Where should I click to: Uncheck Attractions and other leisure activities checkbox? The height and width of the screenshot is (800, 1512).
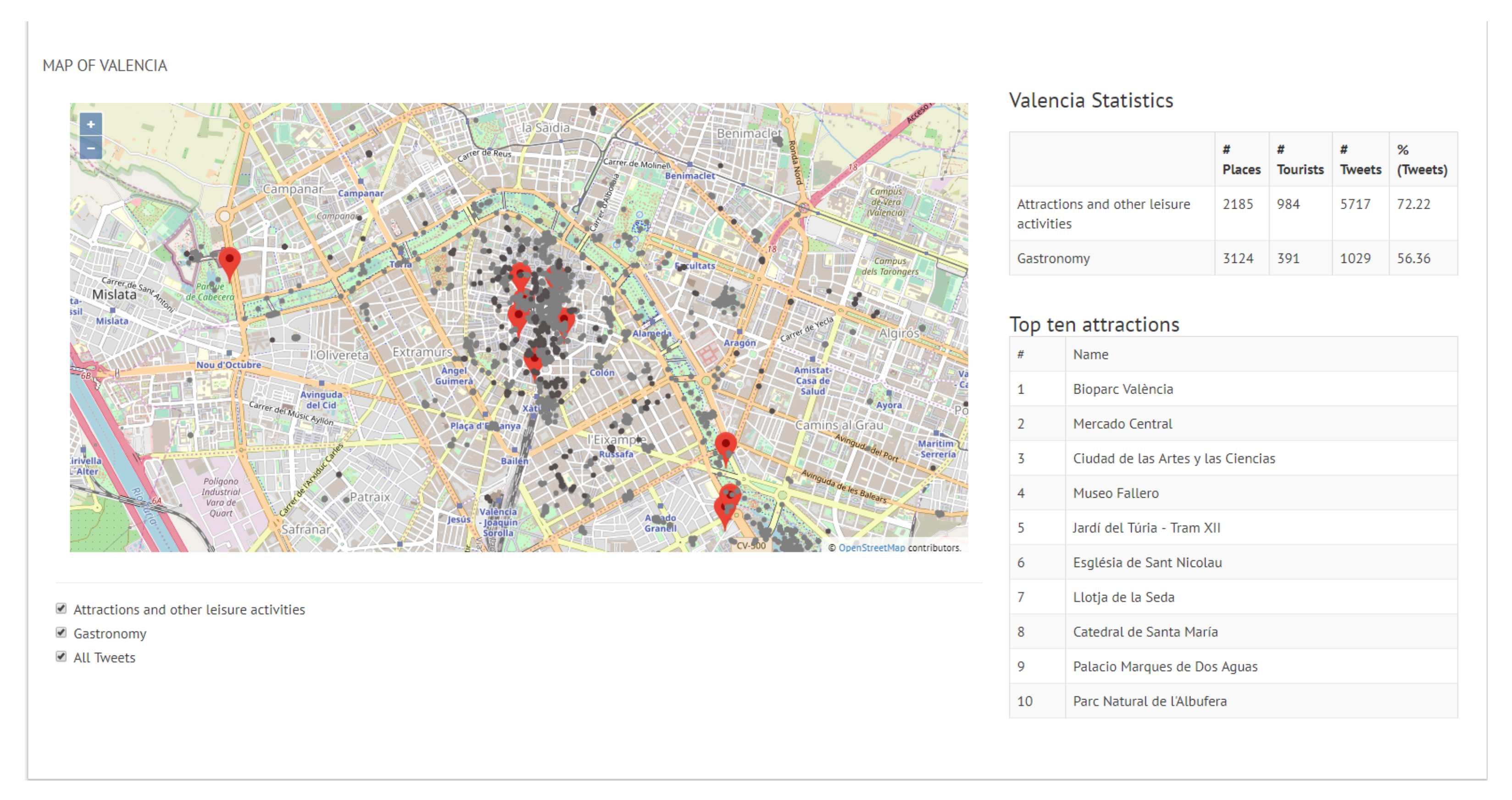61,608
